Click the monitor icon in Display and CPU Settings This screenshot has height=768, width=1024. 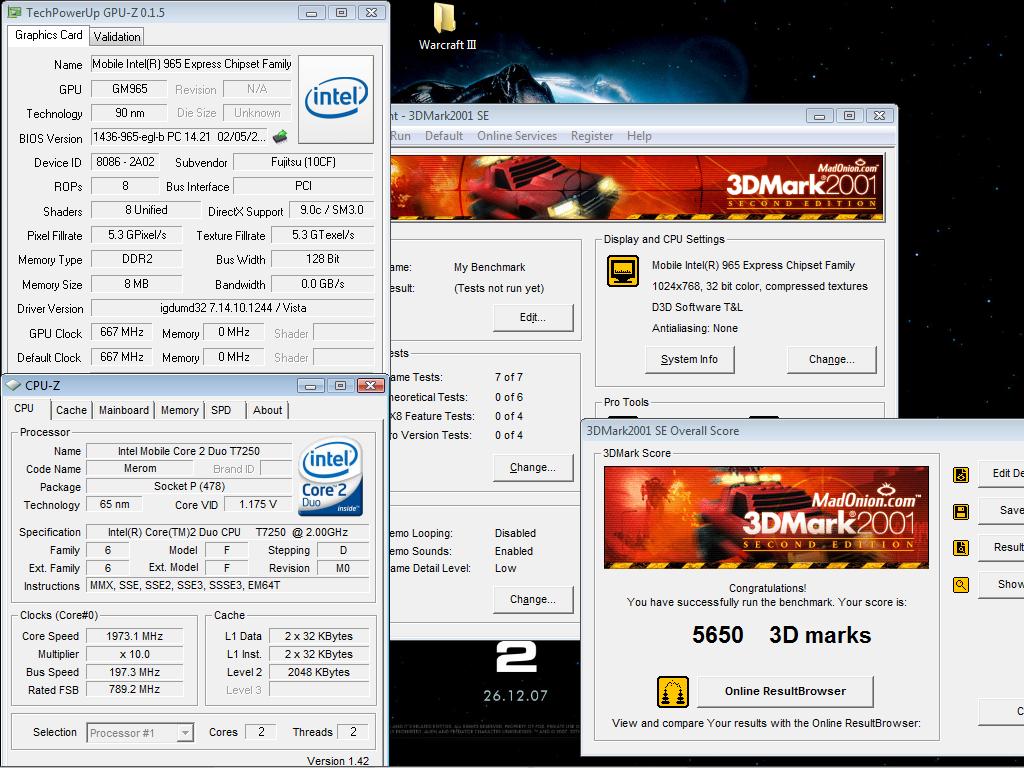[x=623, y=271]
